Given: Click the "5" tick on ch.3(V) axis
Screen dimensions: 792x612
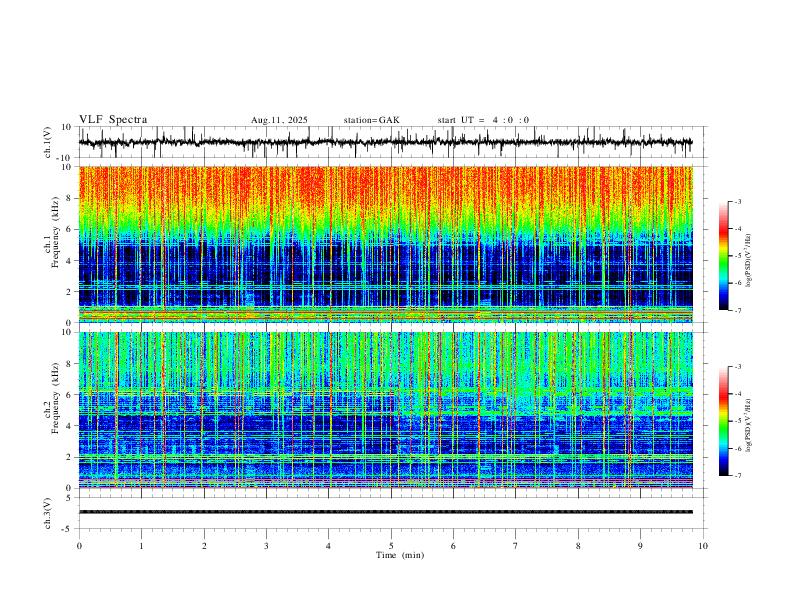Looking at the screenshot, I should point(69,498).
